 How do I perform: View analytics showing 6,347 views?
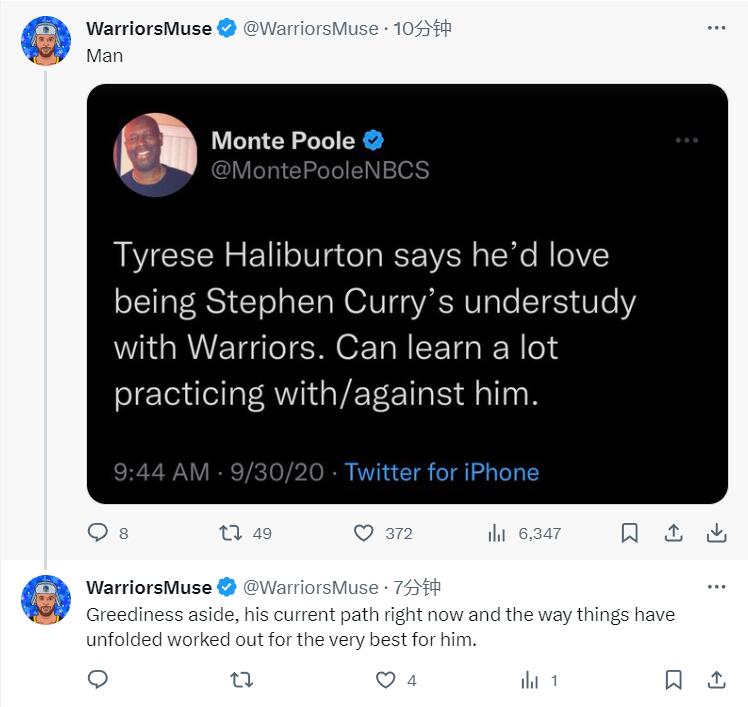(x=497, y=533)
